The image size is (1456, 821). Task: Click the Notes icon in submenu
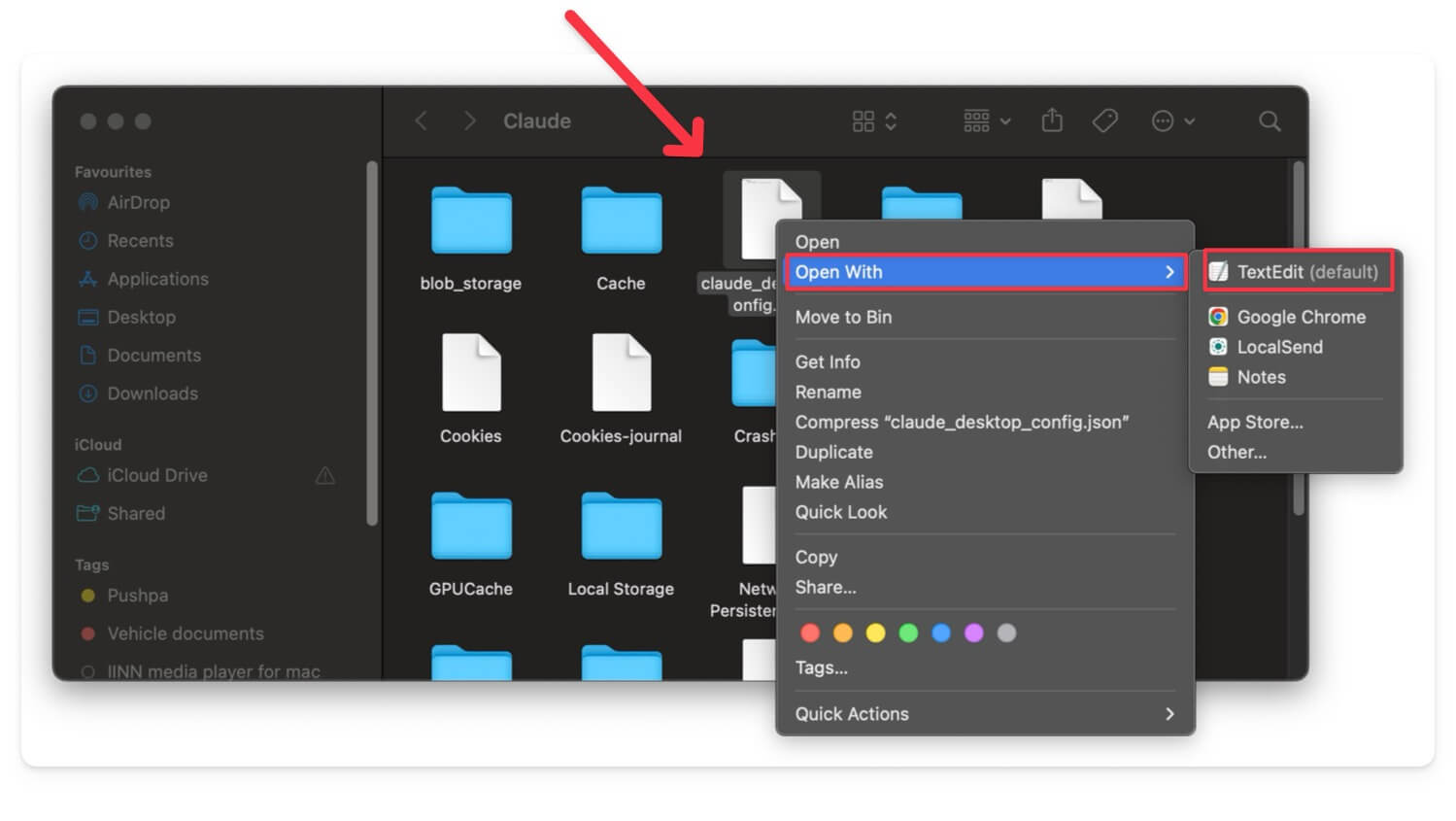pos(1218,377)
